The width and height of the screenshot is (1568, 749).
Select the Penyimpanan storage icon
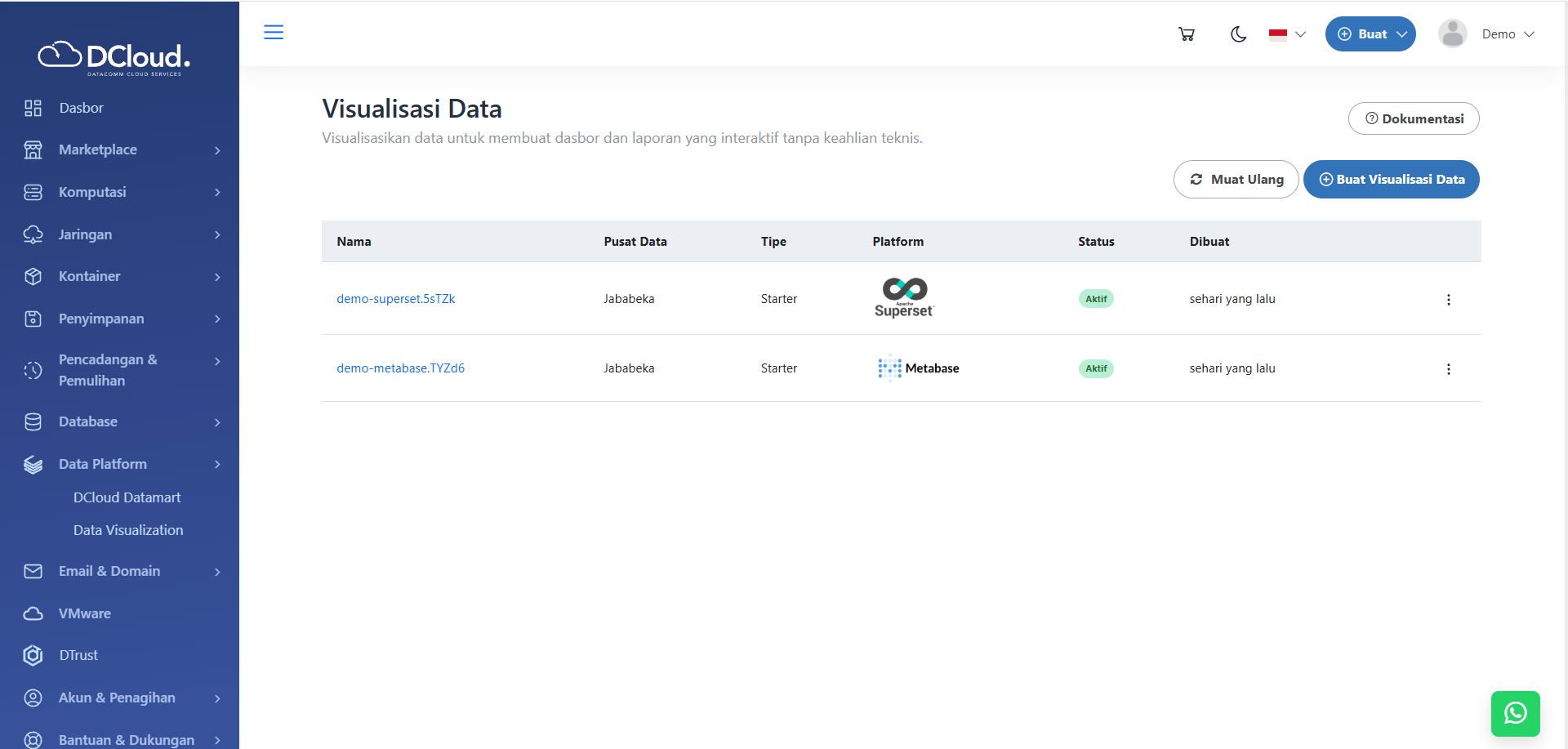click(x=33, y=319)
